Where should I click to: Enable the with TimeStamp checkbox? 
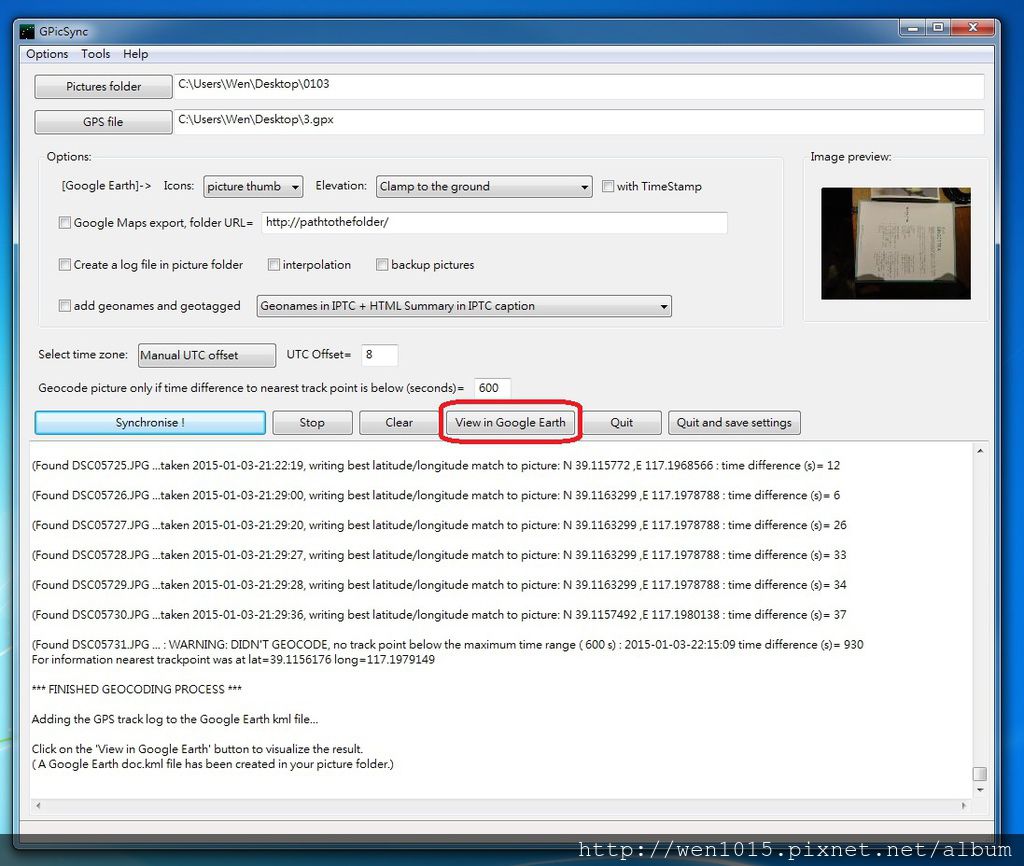608,186
